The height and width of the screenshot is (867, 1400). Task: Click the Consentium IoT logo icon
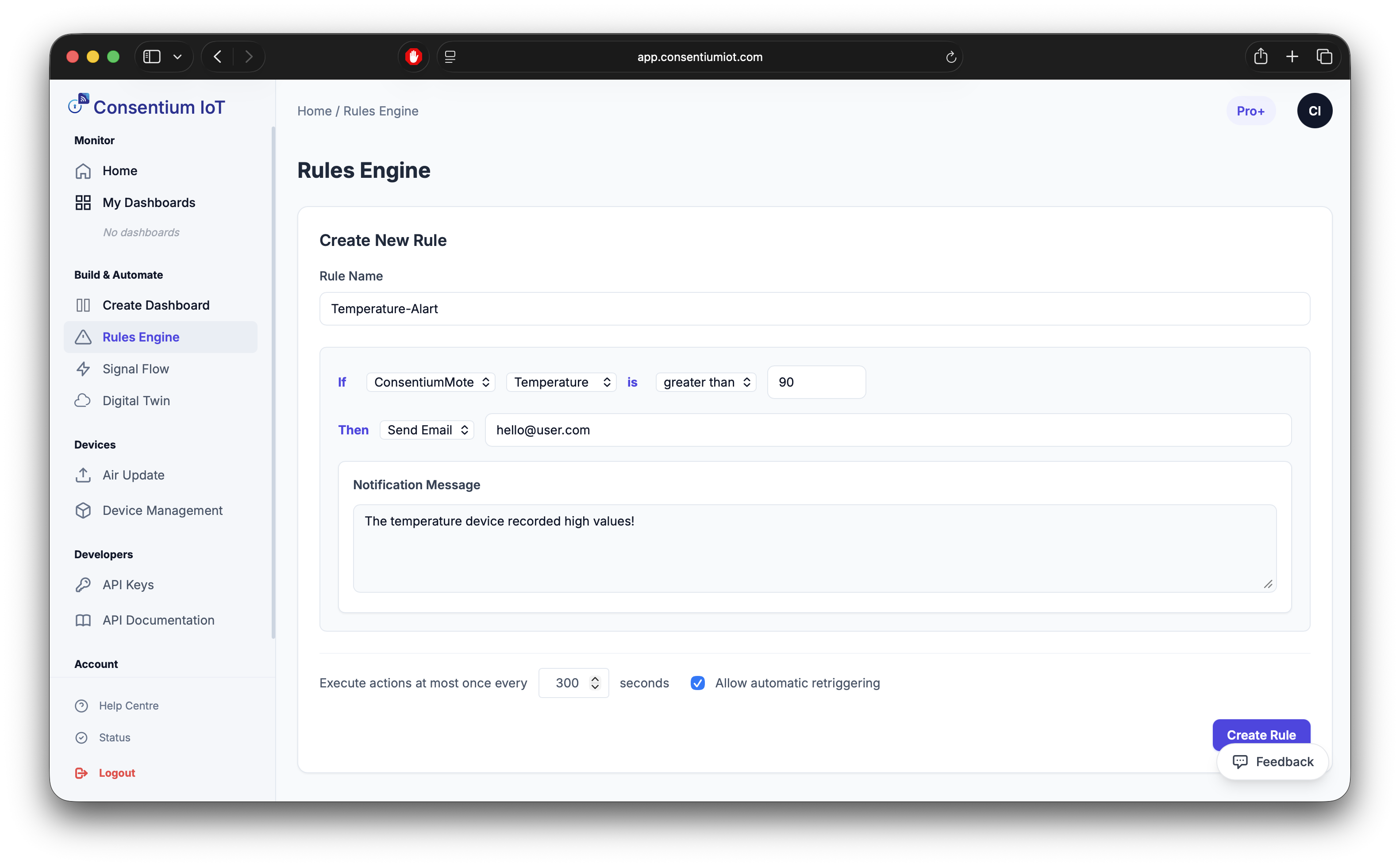point(79,104)
